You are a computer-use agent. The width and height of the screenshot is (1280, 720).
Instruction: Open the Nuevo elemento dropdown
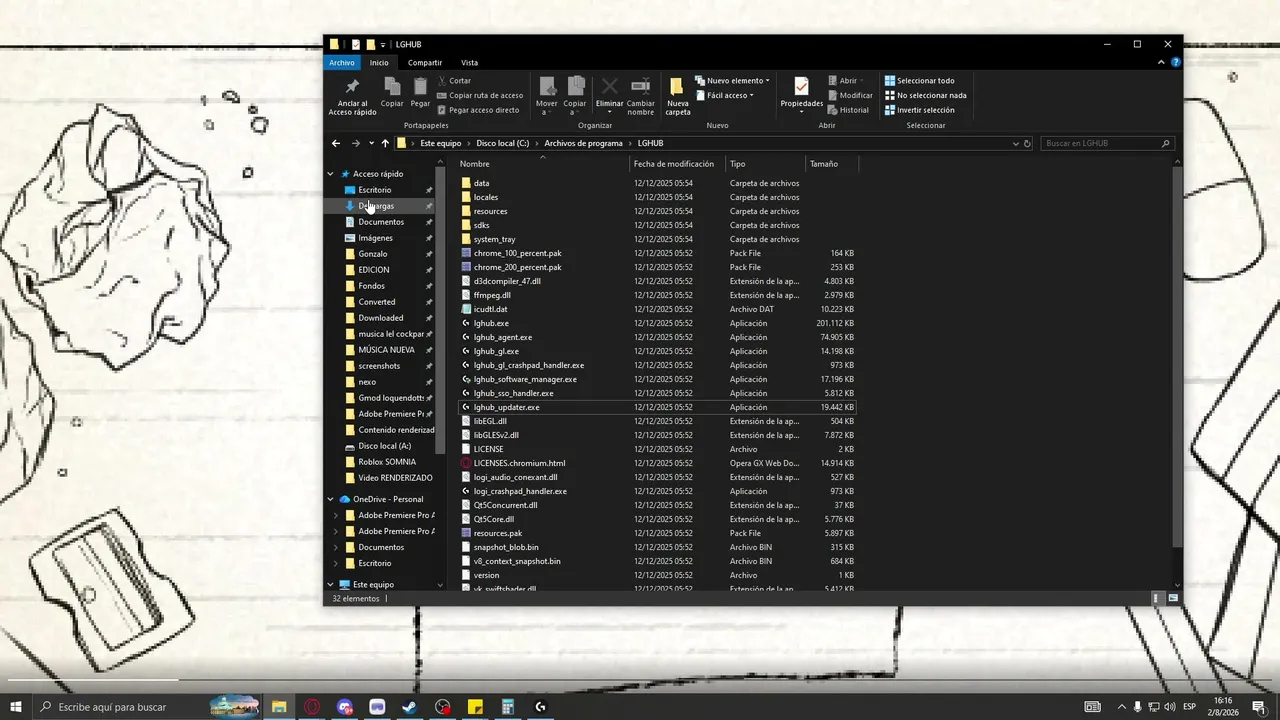733,81
